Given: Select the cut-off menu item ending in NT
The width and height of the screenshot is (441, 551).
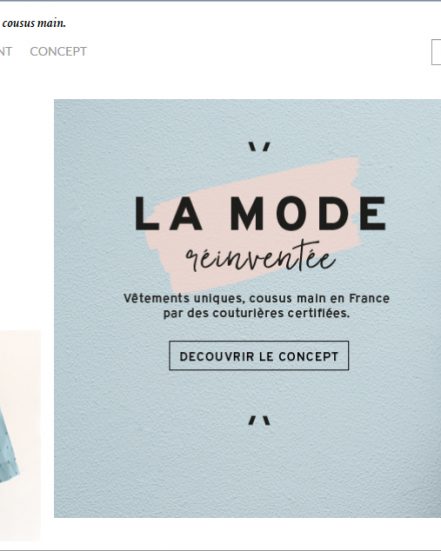Looking at the screenshot, I should point(6,52).
